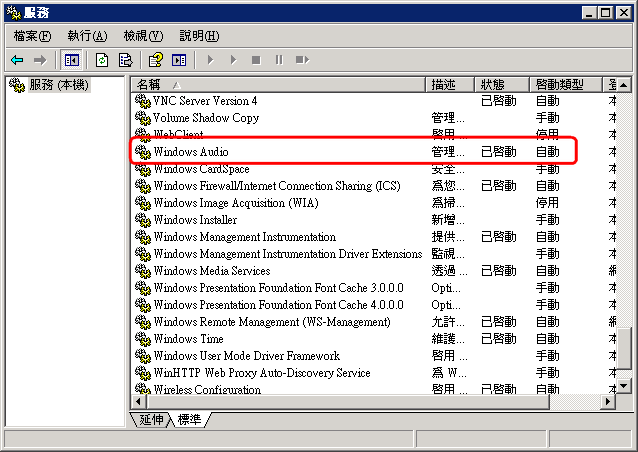Click the export list toolbar icon

(125, 60)
